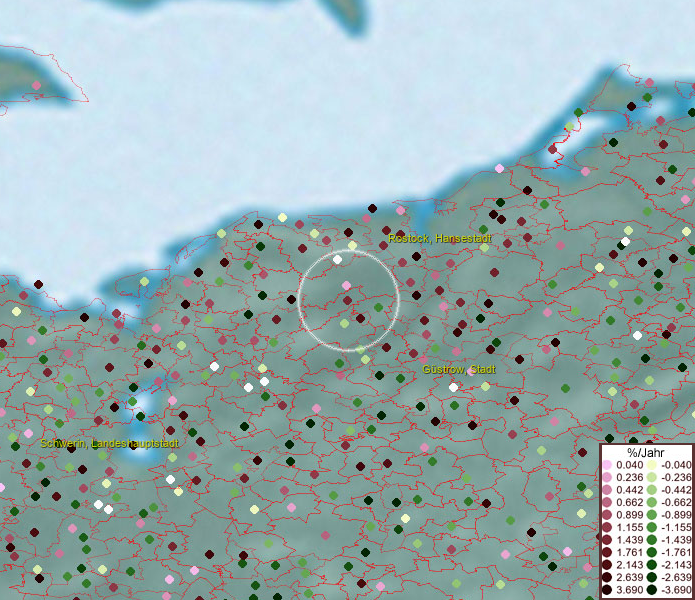695x600 pixels.
Task: Pick the 1.439 legend color dot
Action: [x=607, y=540]
